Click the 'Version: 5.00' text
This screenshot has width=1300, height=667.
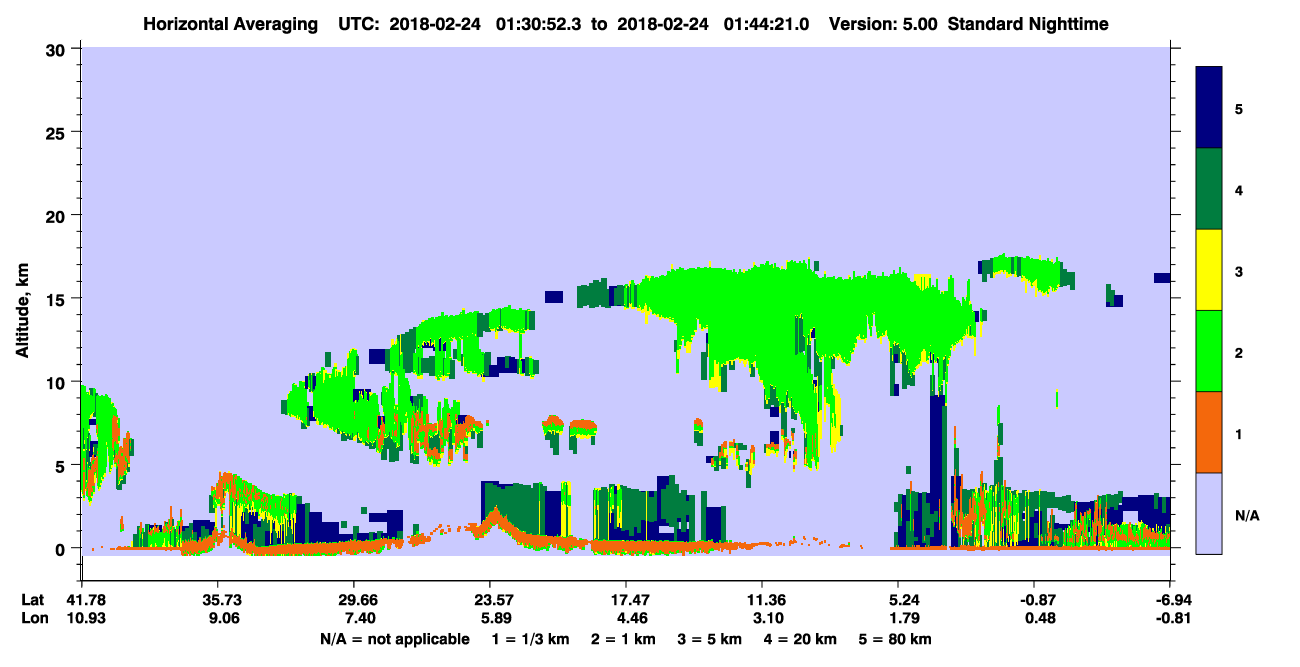tap(883, 23)
